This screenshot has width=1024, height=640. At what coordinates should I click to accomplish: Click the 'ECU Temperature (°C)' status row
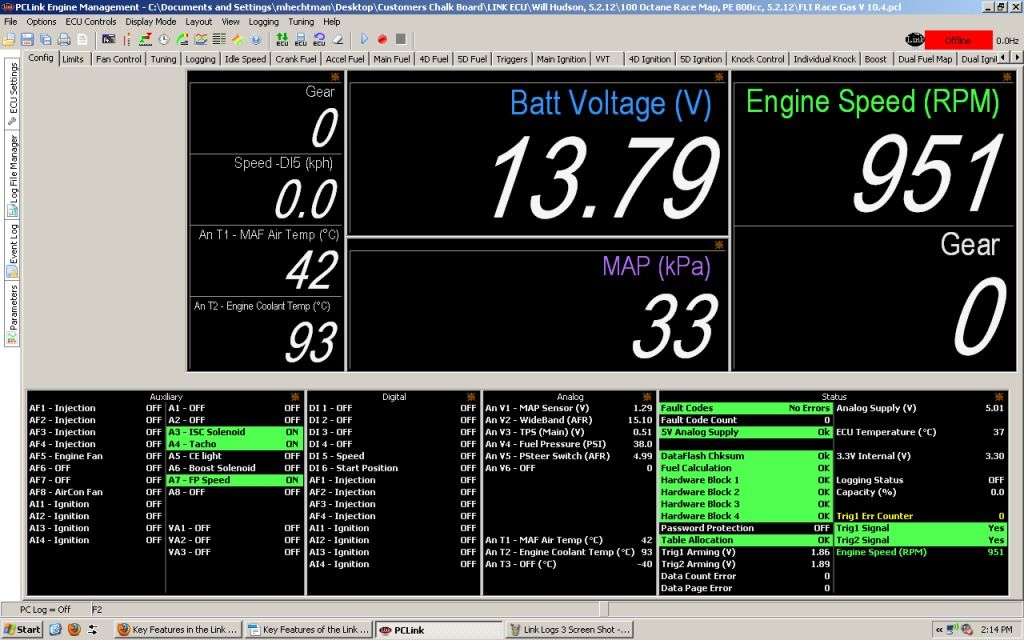[x=920, y=432]
